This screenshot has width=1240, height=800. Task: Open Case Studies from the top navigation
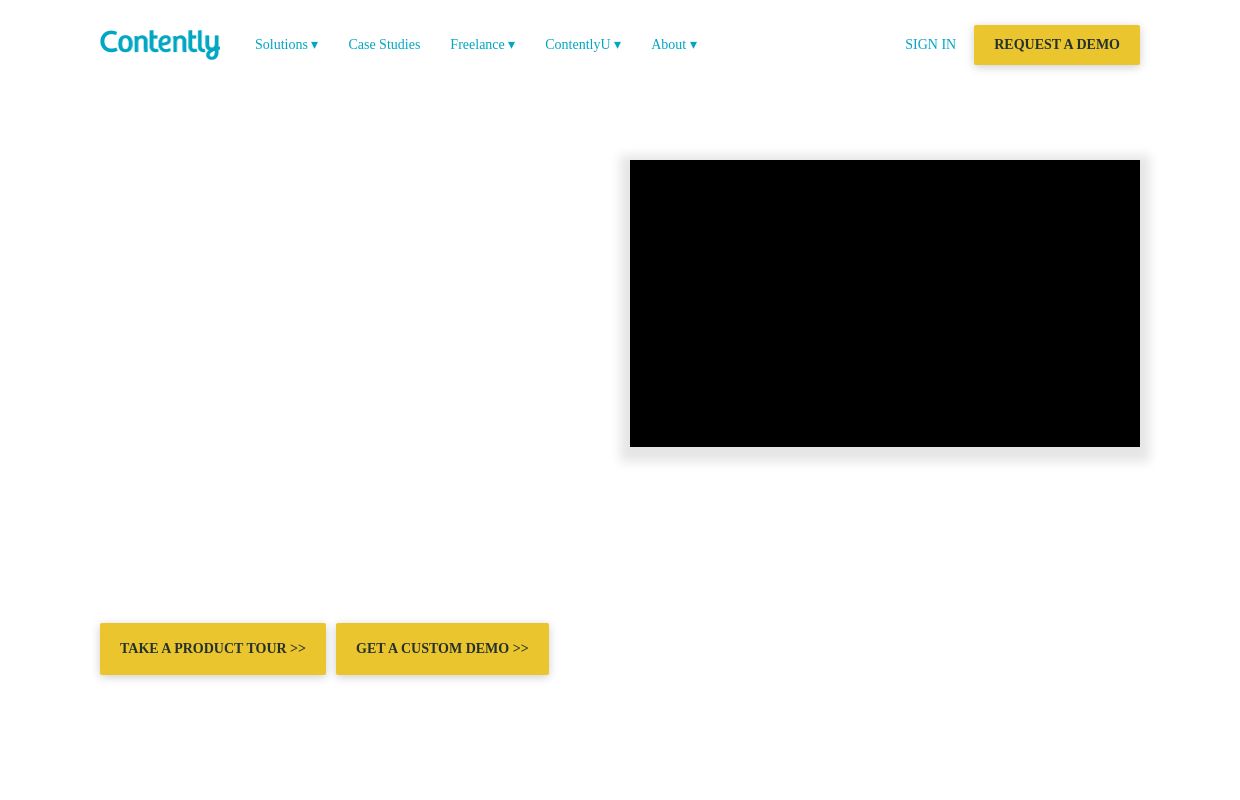384,44
